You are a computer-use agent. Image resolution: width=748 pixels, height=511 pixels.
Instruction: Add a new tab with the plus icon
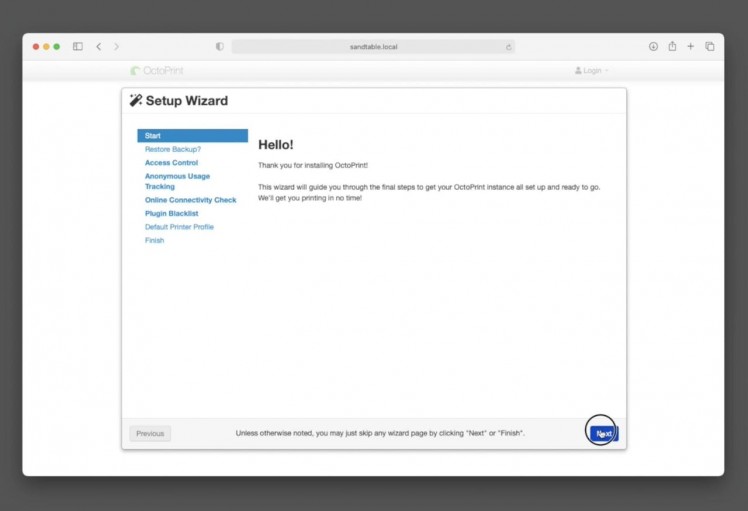pyautogui.click(x=690, y=46)
